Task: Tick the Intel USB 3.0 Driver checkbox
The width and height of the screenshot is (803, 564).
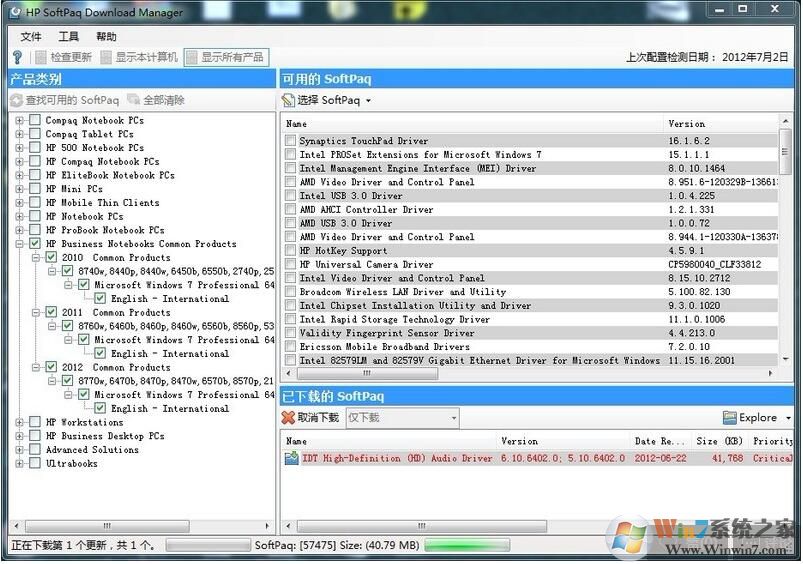Action: (290, 197)
